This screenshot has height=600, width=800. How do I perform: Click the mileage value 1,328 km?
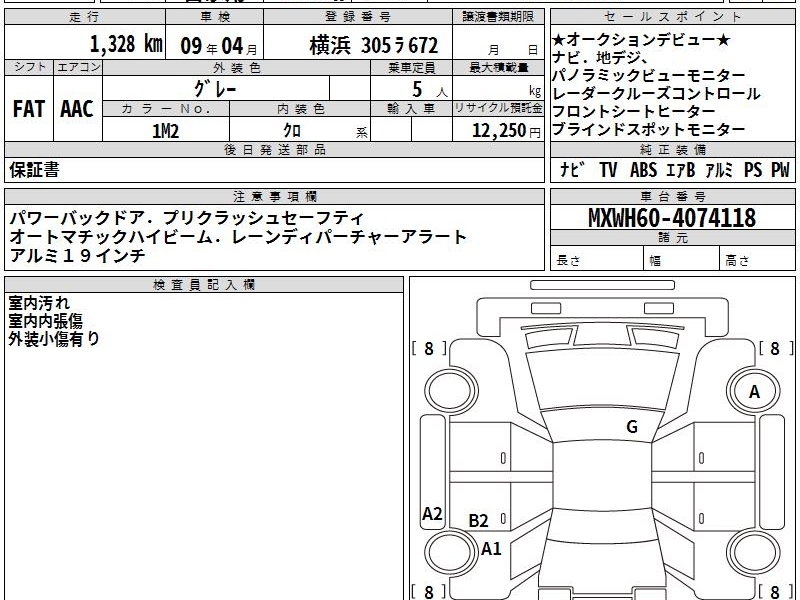[126, 44]
